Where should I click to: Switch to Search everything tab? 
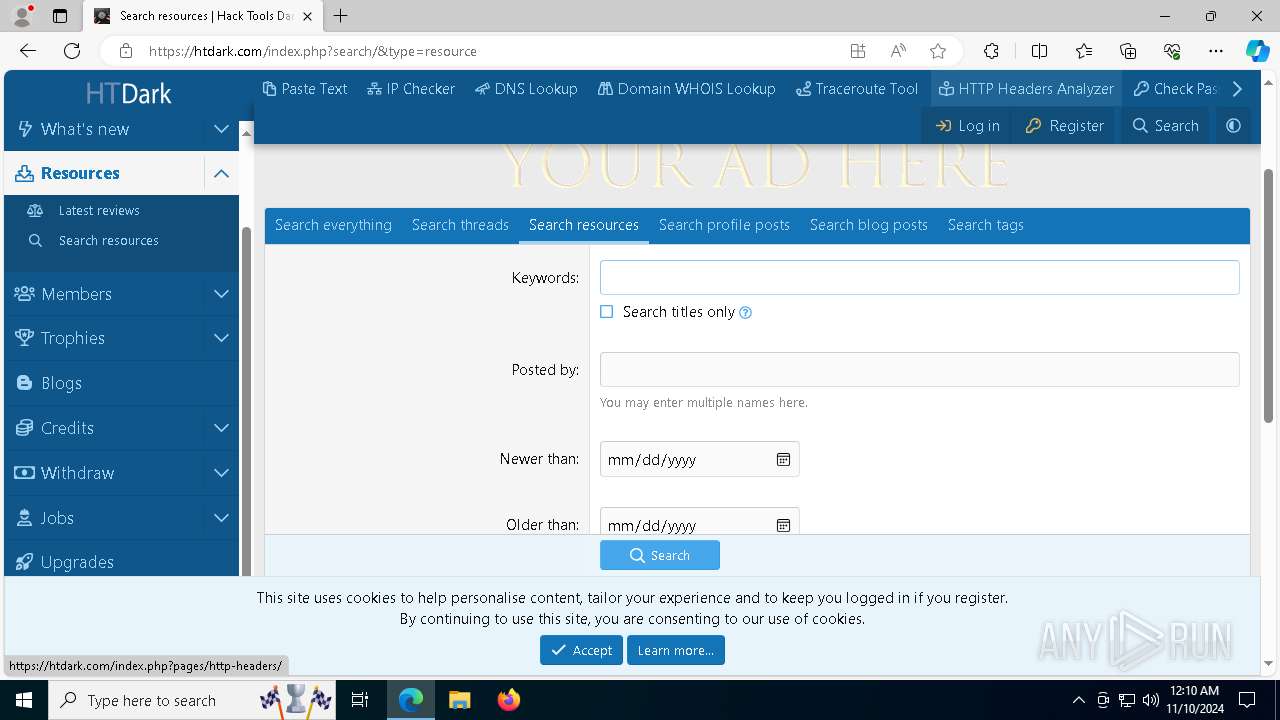coord(333,225)
